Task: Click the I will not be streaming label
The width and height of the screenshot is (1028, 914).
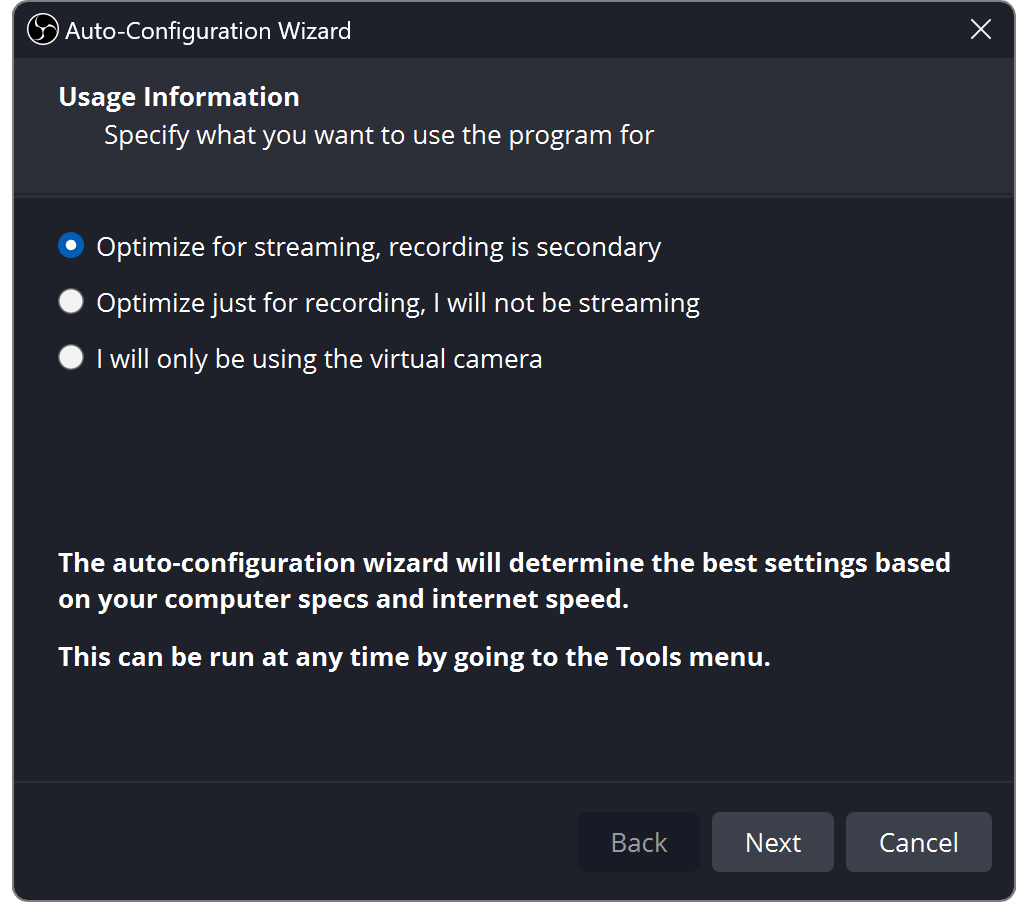Action: click(398, 301)
